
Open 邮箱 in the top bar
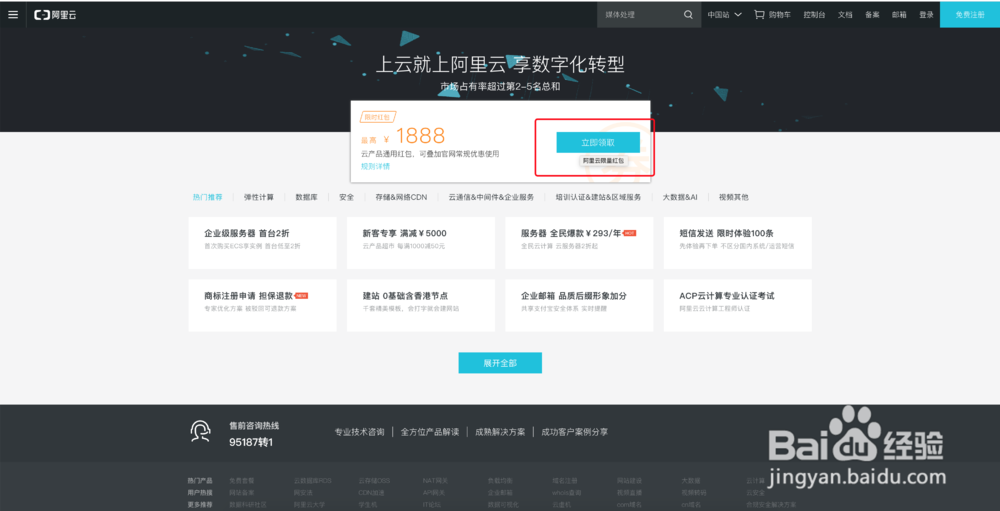click(899, 15)
